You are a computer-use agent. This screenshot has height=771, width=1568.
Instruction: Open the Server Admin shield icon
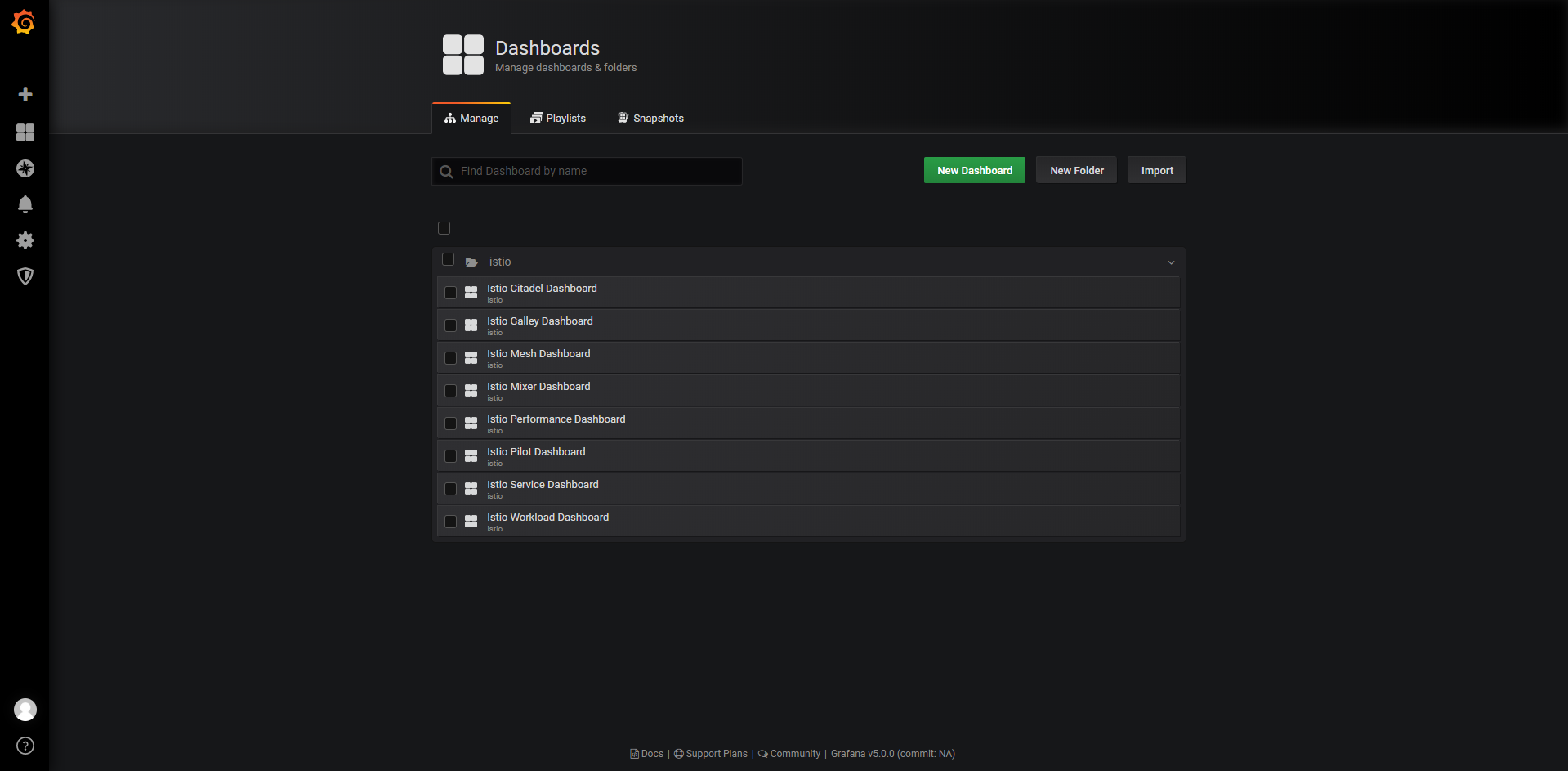[25, 276]
